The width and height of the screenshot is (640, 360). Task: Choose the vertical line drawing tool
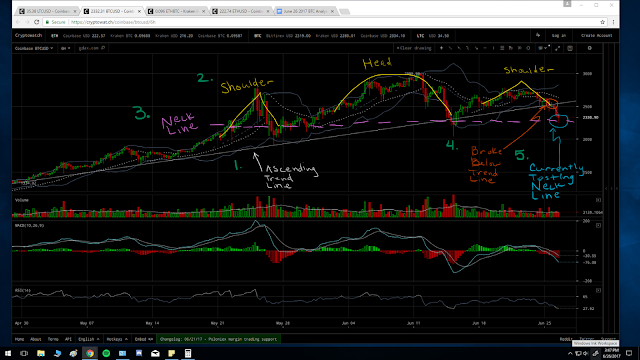pos(493,48)
